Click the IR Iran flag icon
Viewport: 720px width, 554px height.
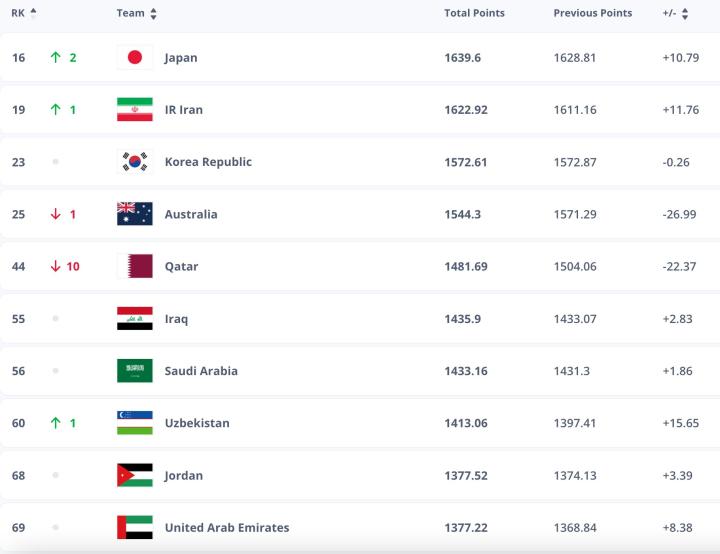click(x=134, y=110)
